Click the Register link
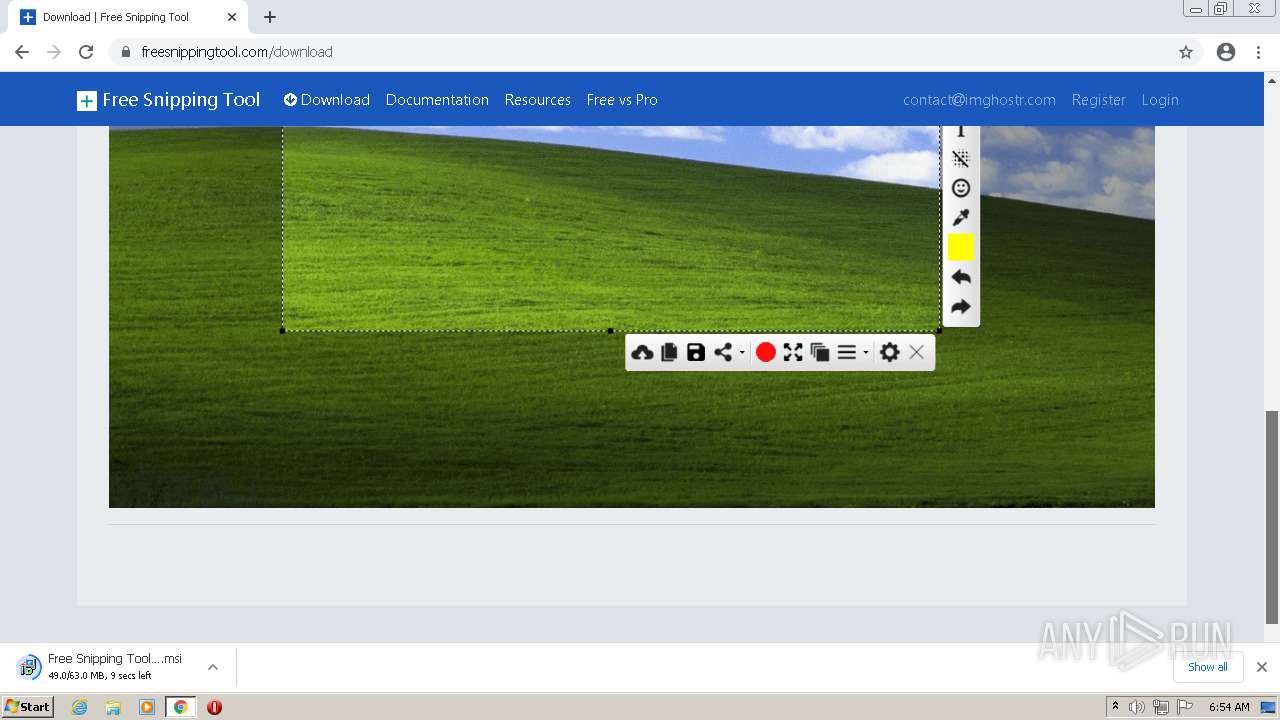This screenshot has height=720, width=1280. (1098, 100)
